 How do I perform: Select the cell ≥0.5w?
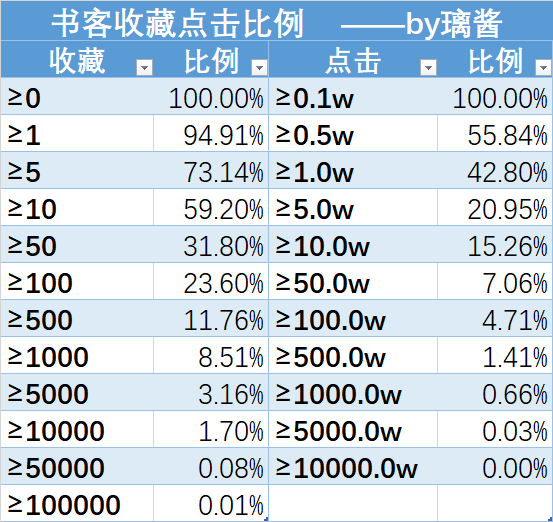(353, 133)
